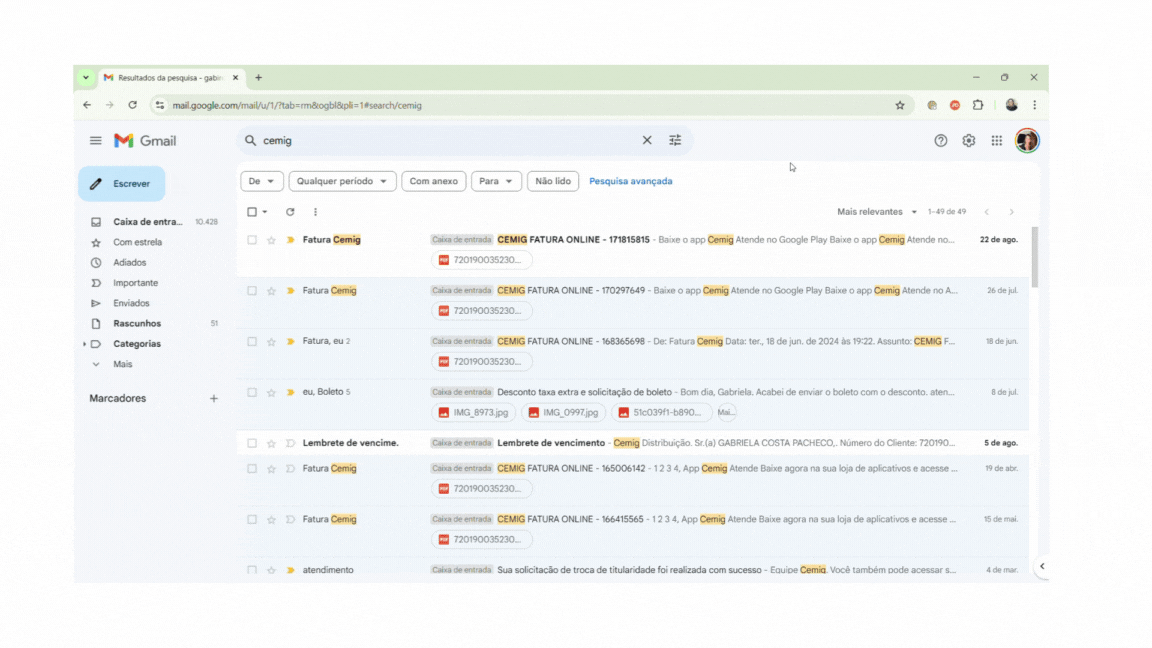Open the De filter dropdown
The height and width of the screenshot is (648, 1152).
pos(261,181)
